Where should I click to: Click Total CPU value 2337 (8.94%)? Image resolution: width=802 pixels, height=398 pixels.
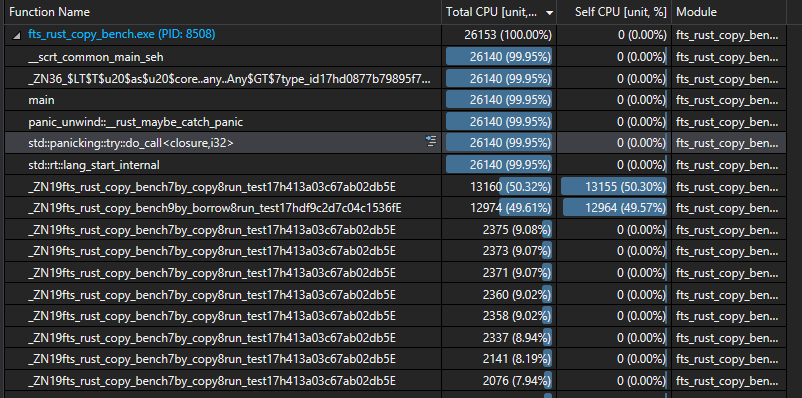(517, 338)
